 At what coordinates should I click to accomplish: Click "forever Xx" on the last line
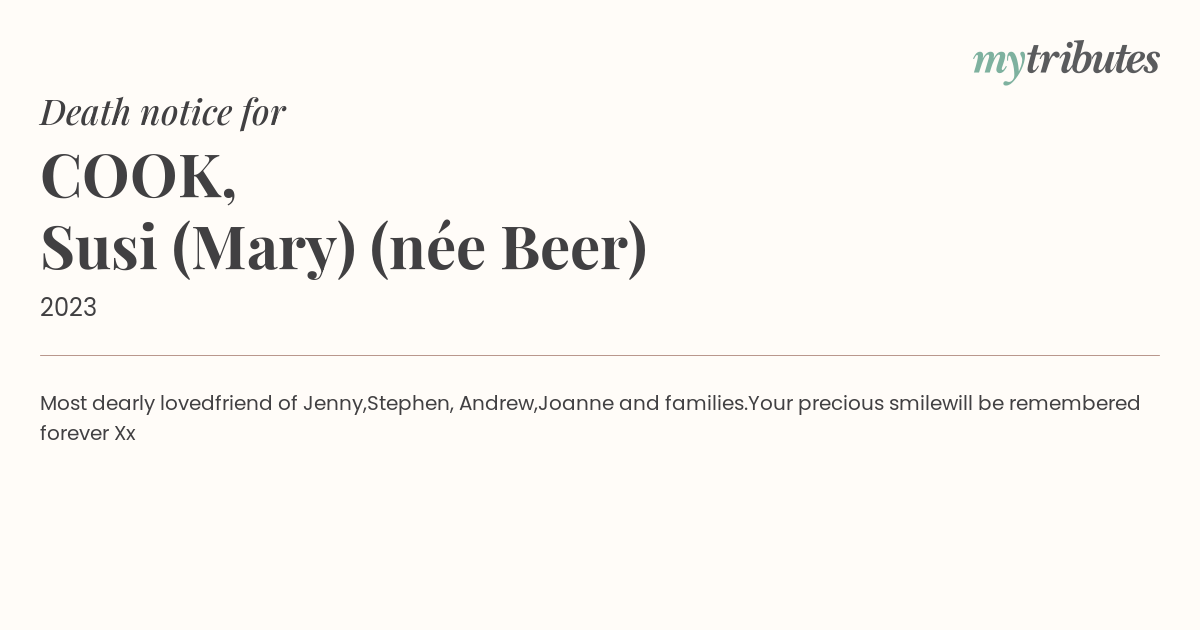(87, 433)
